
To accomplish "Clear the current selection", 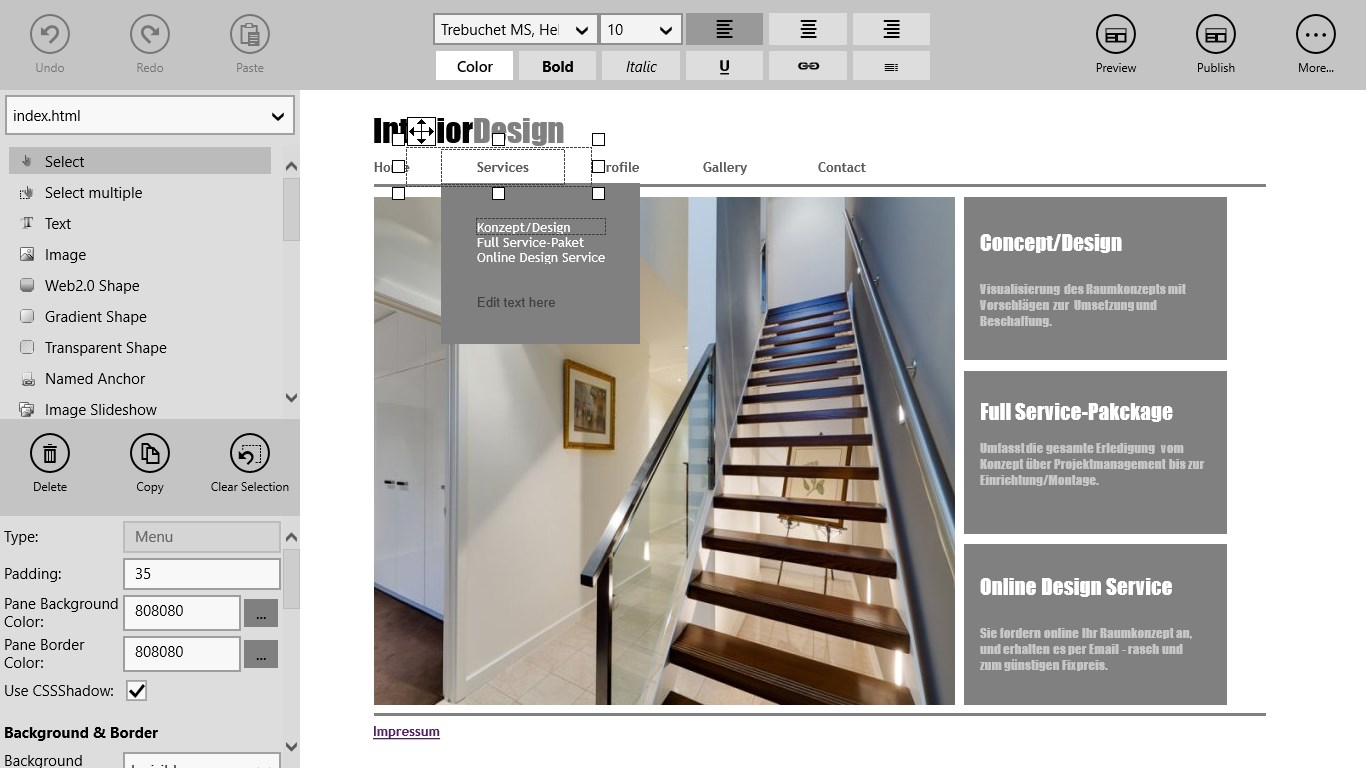I will point(250,454).
